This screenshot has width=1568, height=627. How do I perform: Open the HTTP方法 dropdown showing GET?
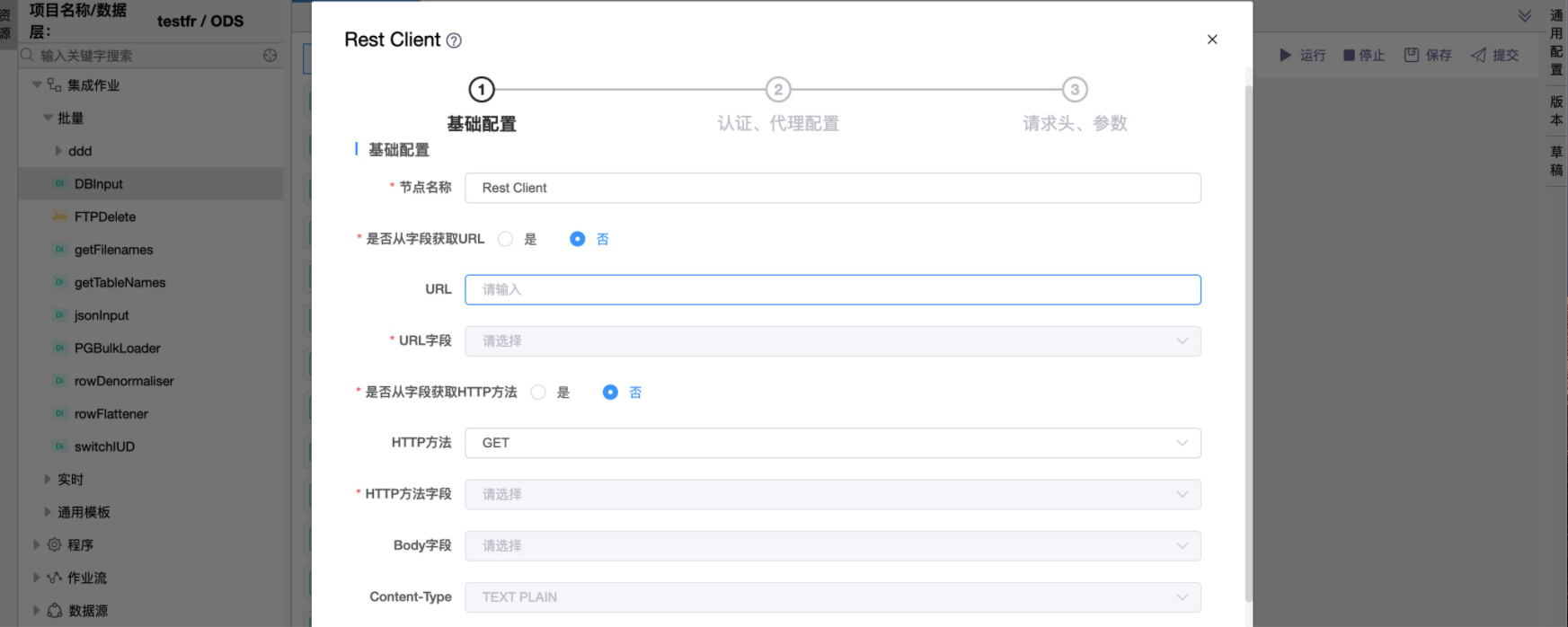point(831,443)
